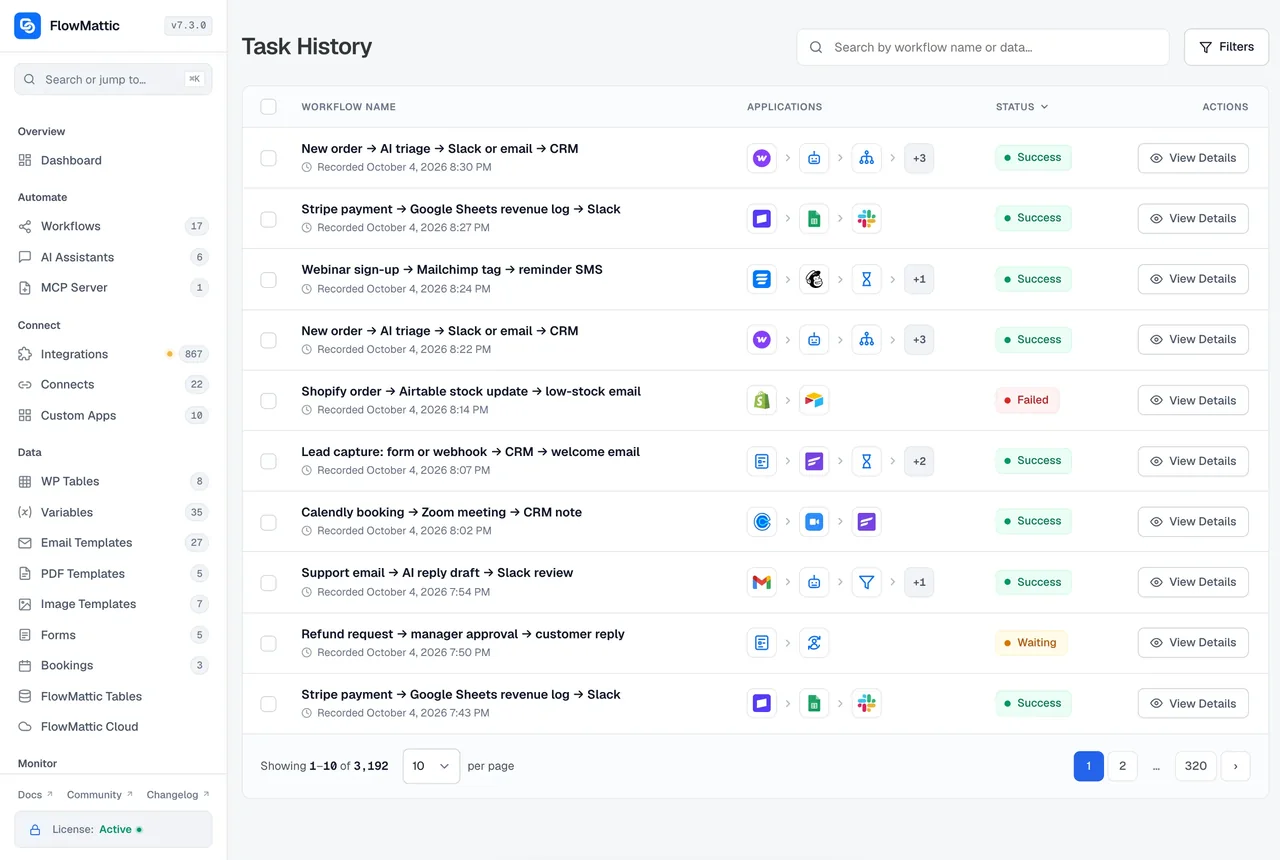
Task: View Details for the Refund request row
Action: (x=1193, y=643)
